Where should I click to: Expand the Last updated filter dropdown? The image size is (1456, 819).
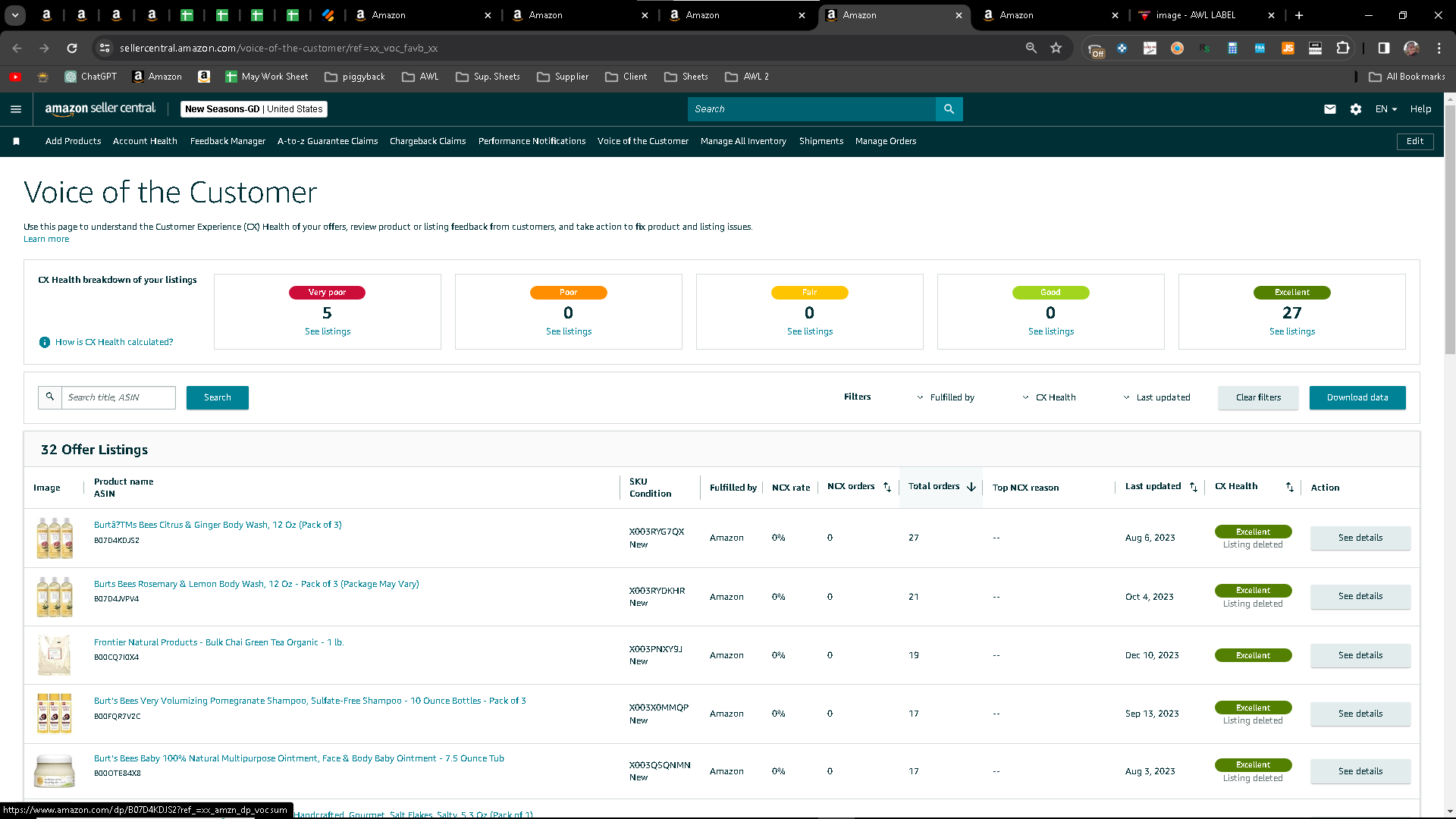tap(1156, 397)
